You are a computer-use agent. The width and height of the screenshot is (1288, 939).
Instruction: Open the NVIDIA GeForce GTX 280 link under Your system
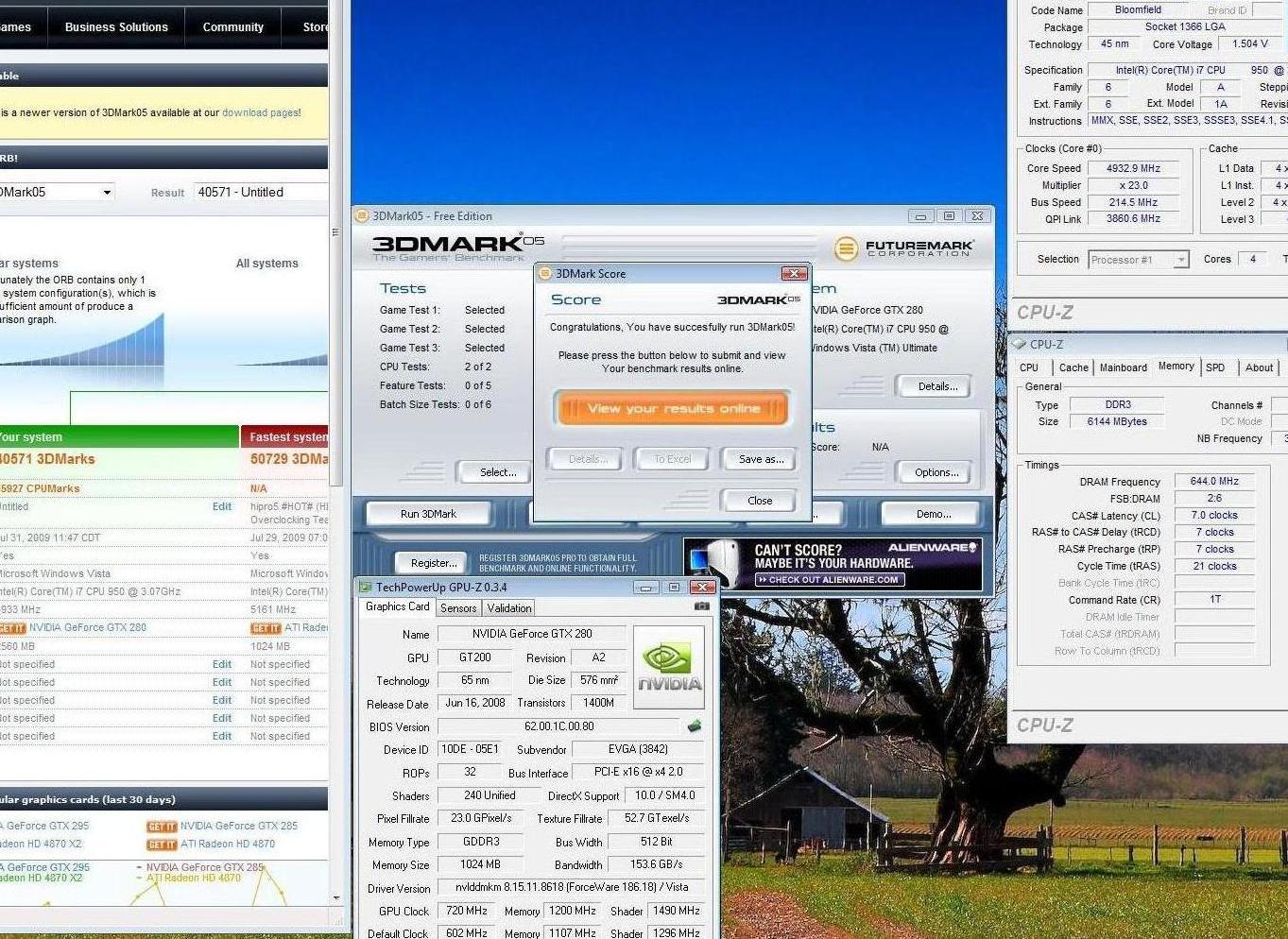pos(87,627)
